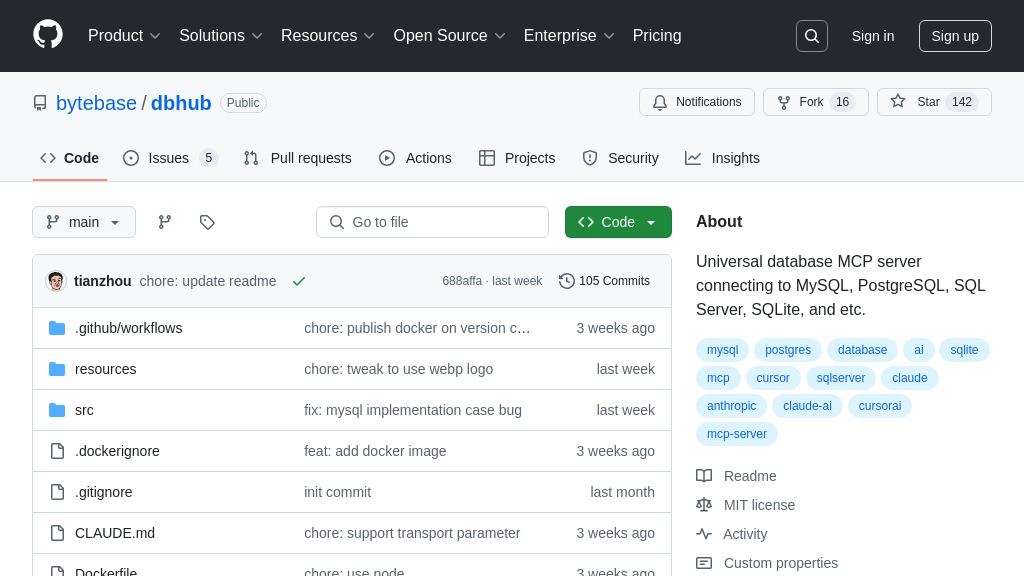This screenshot has width=1024, height=576.
Task: Click the .github/workflows folder icon
Action: coord(57,328)
